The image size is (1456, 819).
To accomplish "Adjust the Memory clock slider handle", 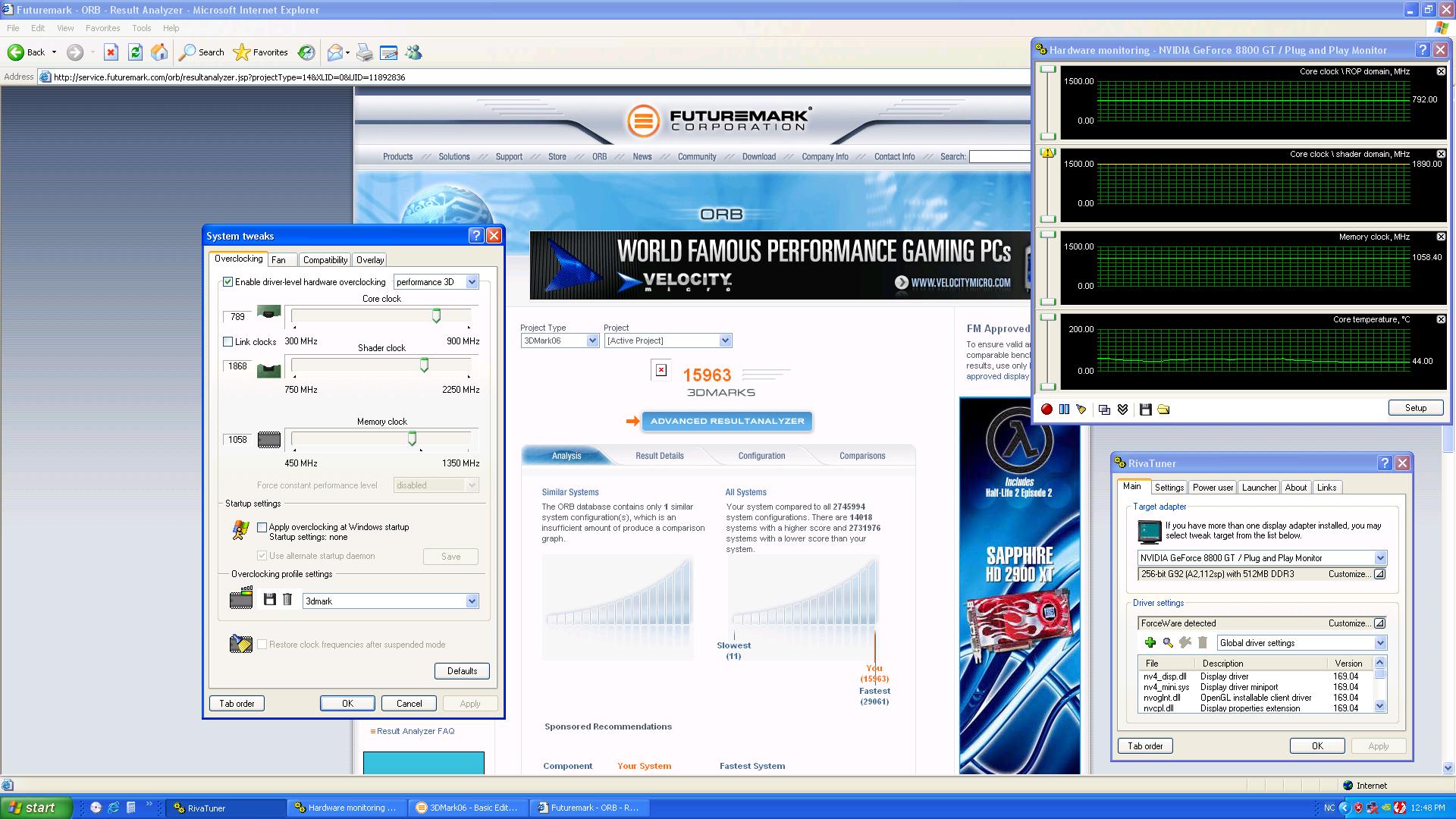I will (x=412, y=438).
